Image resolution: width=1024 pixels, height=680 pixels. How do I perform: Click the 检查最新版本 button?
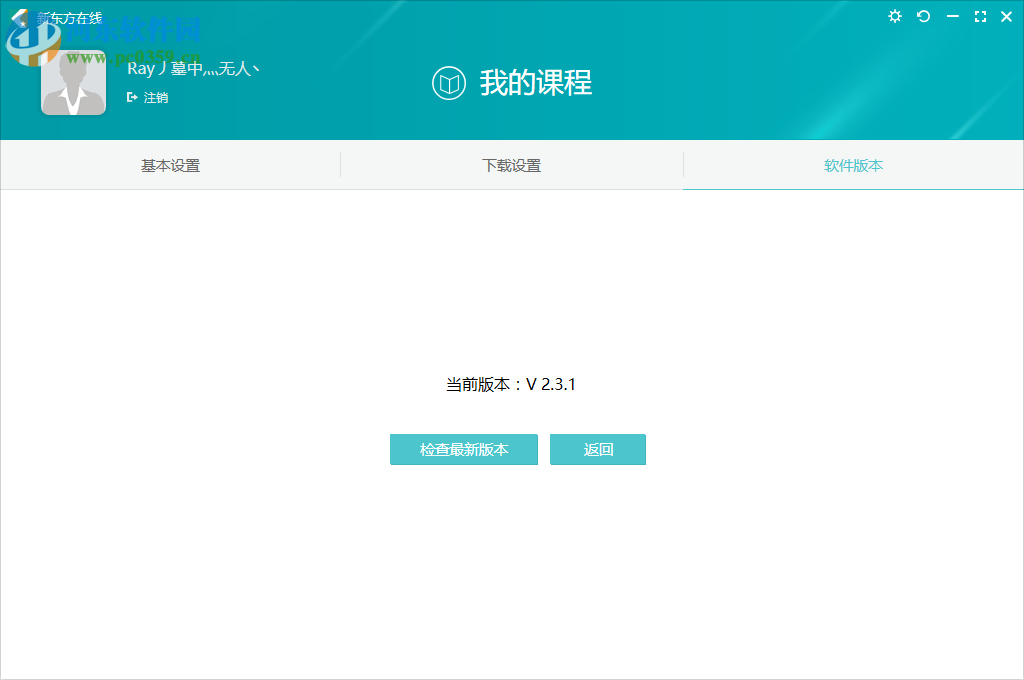pyautogui.click(x=463, y=449)
